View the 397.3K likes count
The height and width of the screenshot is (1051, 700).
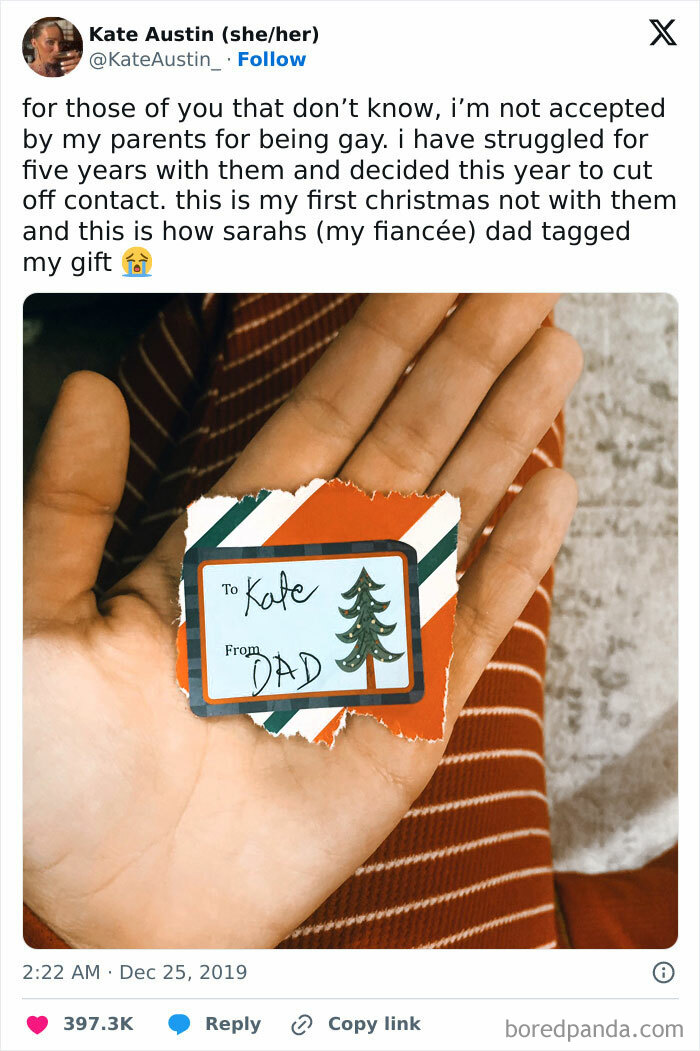[99, 1024]
